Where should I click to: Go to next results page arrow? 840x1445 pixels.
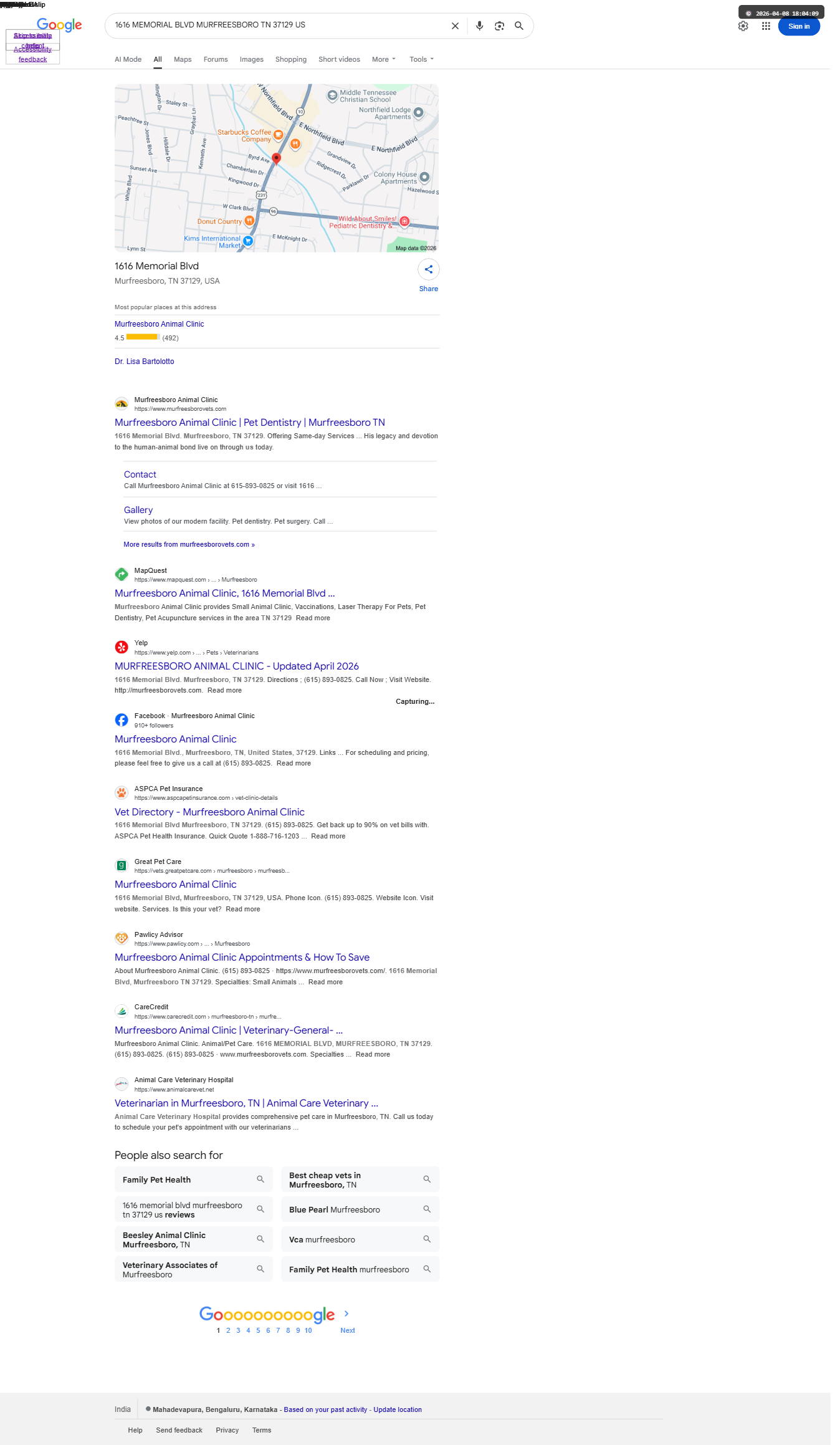coord(346,1313)
